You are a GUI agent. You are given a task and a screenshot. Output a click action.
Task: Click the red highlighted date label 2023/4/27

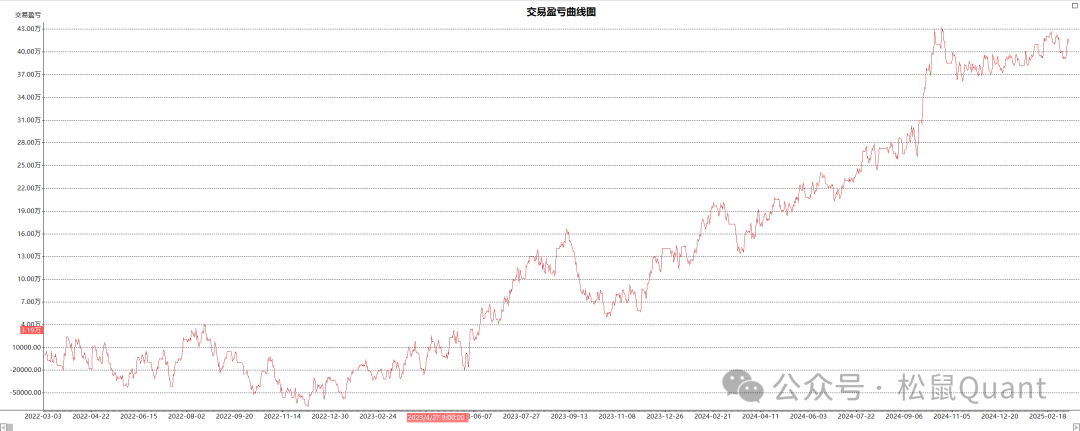(x=436, y=415)
